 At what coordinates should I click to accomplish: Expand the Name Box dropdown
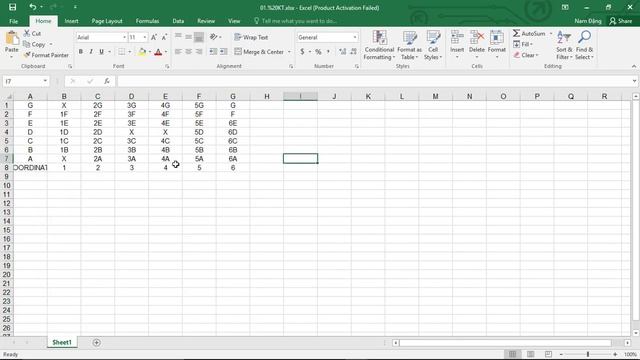(x=45, y=81)
